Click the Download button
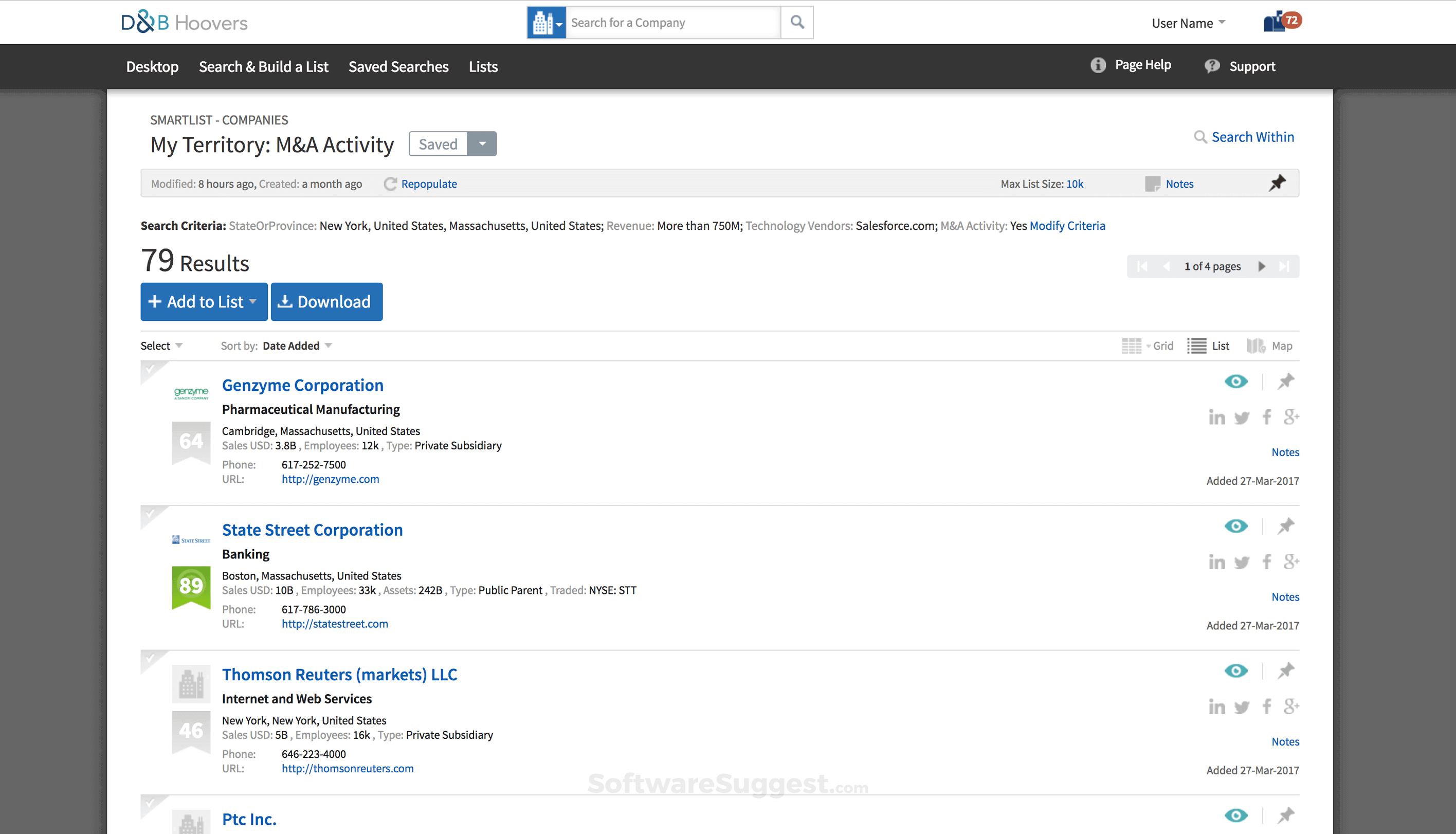 tap(326, 301)
